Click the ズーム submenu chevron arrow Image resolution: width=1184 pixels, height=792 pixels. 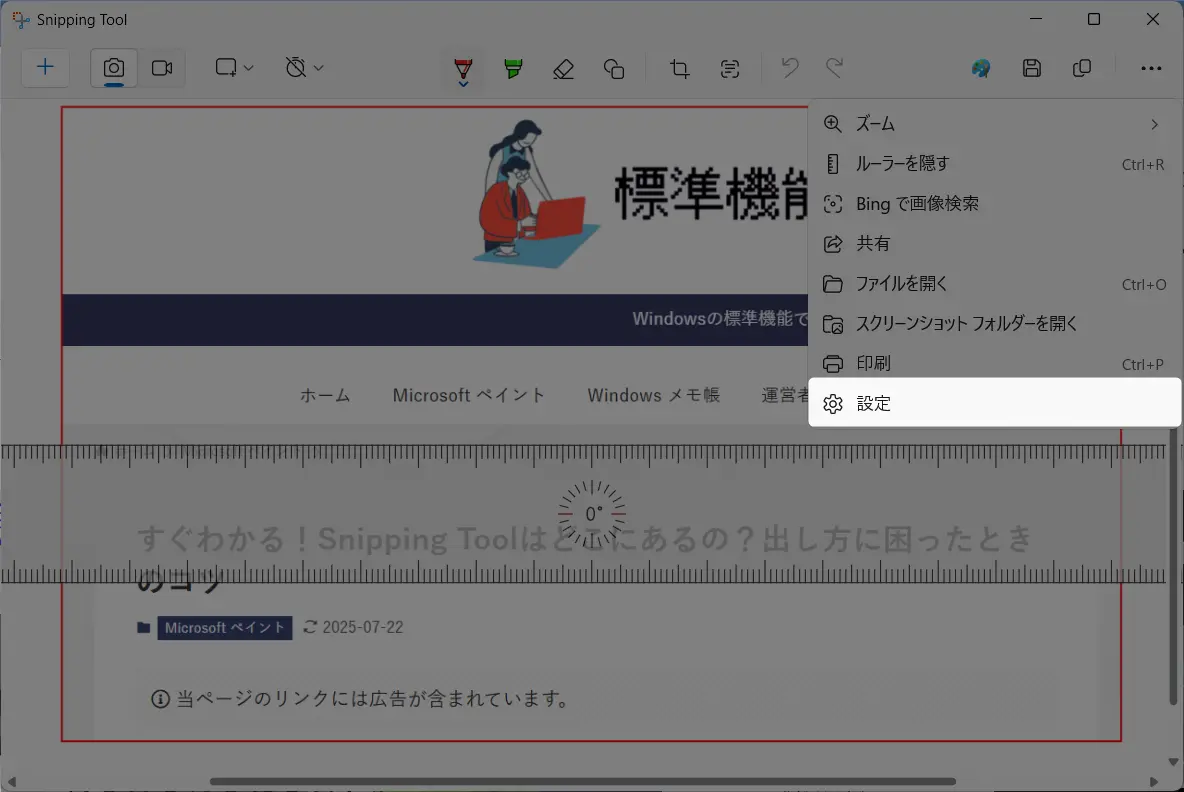click(1155, 124)
